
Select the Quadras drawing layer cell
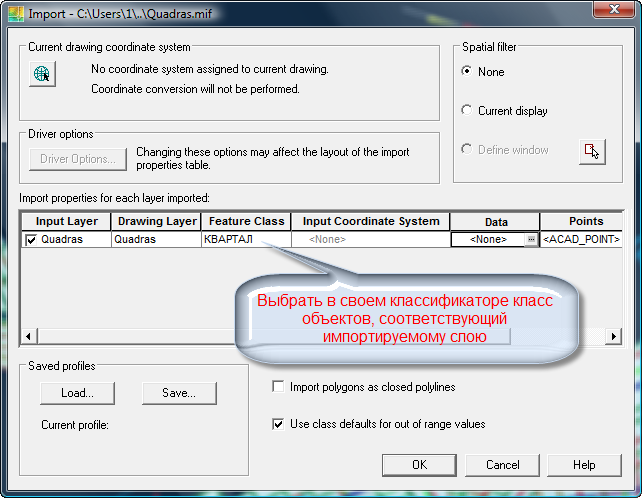tap(156, 239)
